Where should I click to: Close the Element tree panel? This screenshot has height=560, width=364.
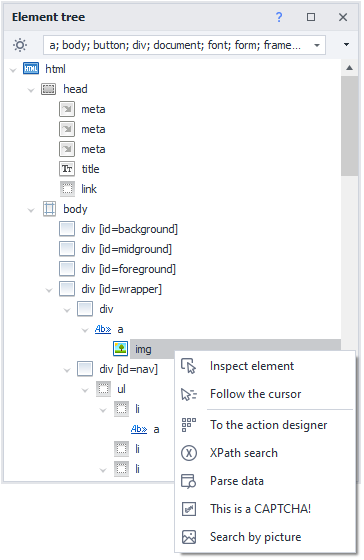(343, 17)
